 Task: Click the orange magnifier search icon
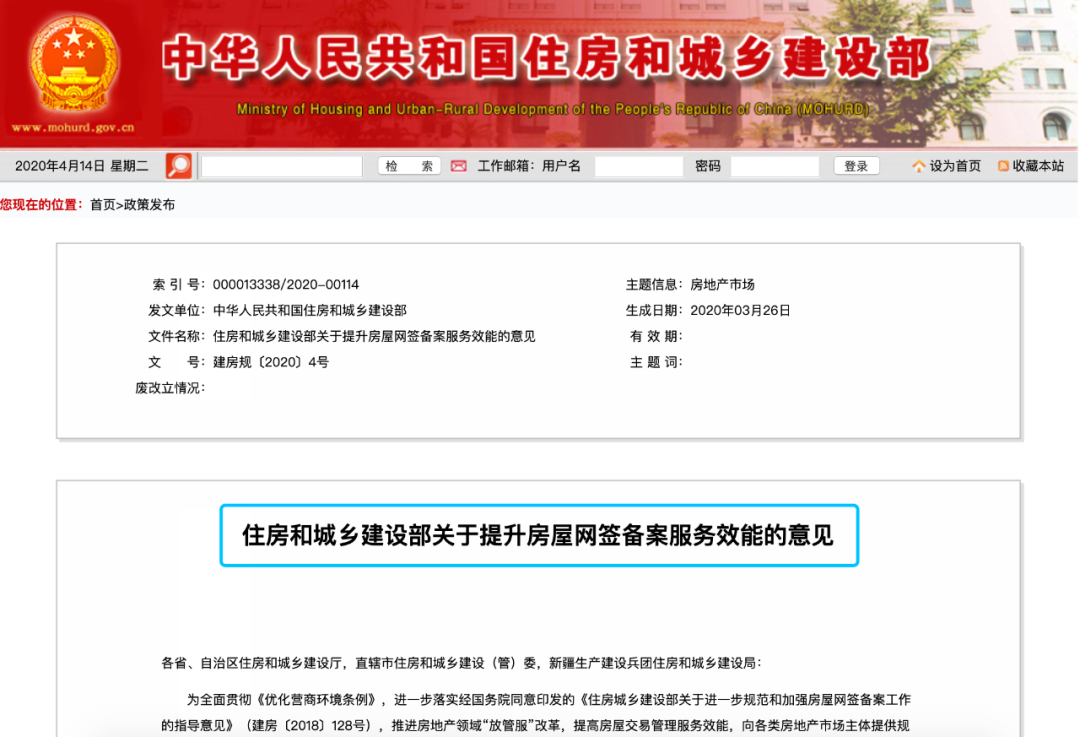178,166
